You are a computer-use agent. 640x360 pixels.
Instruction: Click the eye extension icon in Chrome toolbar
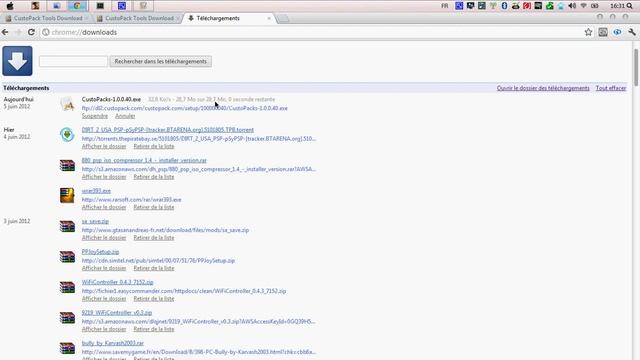point(617,32)
